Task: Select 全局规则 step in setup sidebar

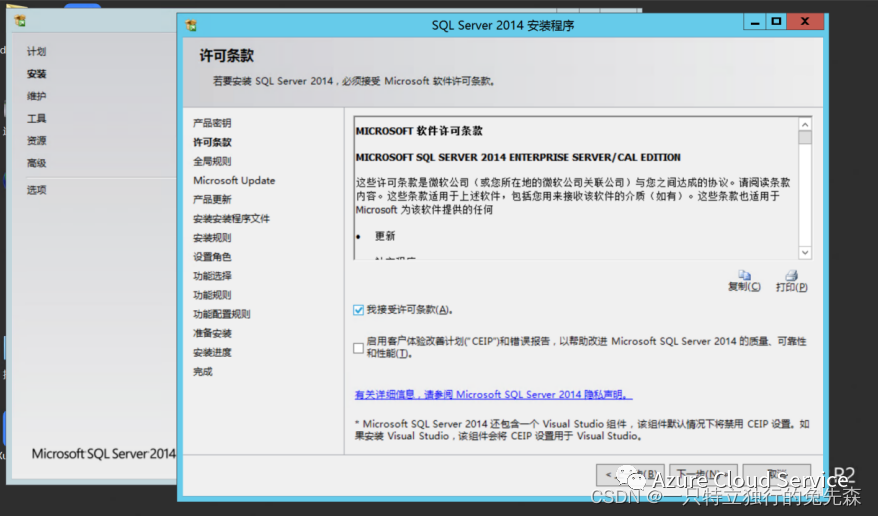Action: [x=212, y=161]
